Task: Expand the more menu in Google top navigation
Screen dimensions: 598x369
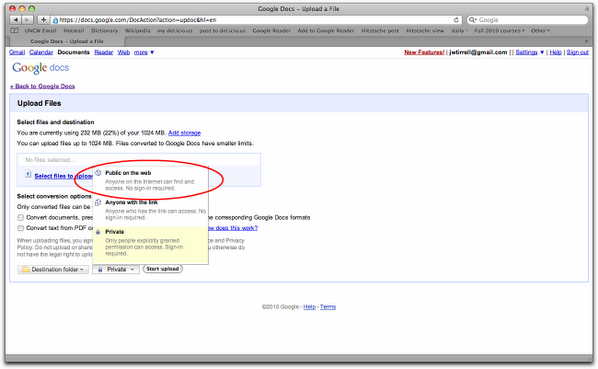Action: click(x=144, y=52)
